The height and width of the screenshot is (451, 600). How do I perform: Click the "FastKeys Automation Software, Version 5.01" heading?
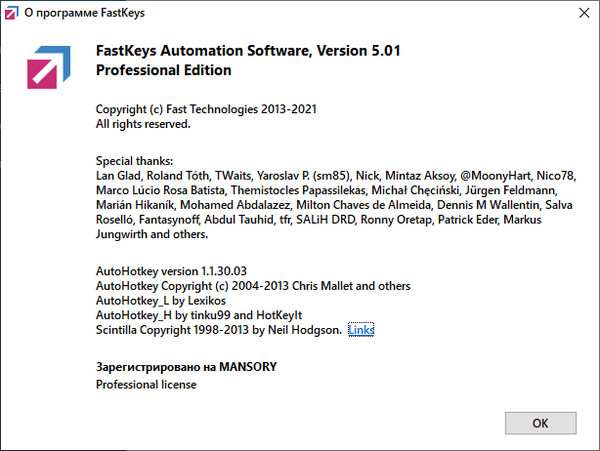click(248, 51)
